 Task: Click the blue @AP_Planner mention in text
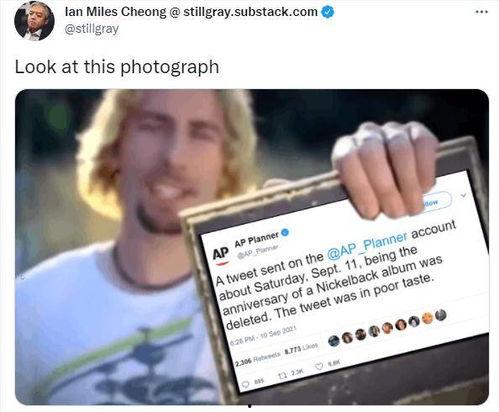[x=367, y=246]
